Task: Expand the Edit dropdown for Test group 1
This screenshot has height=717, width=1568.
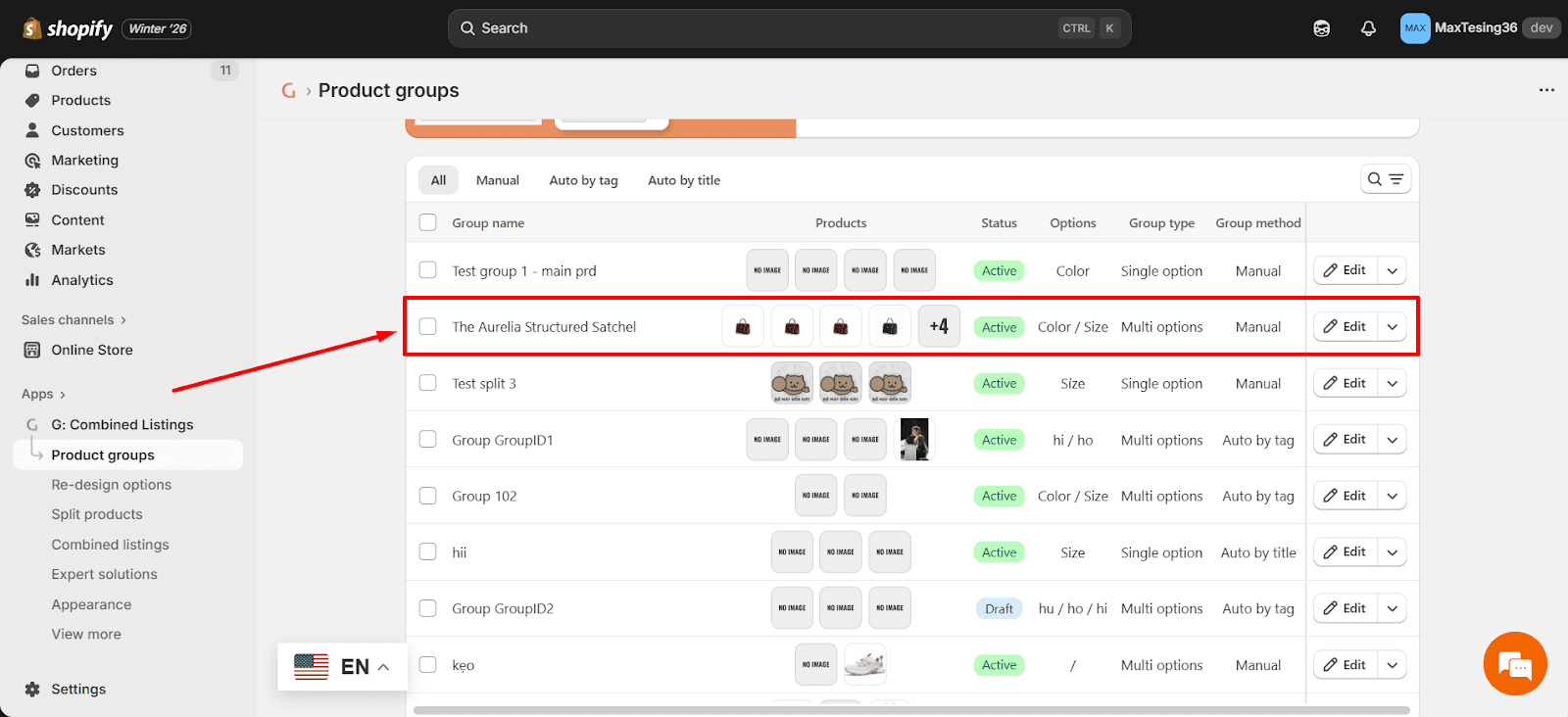Action: tap(1393, 270)
